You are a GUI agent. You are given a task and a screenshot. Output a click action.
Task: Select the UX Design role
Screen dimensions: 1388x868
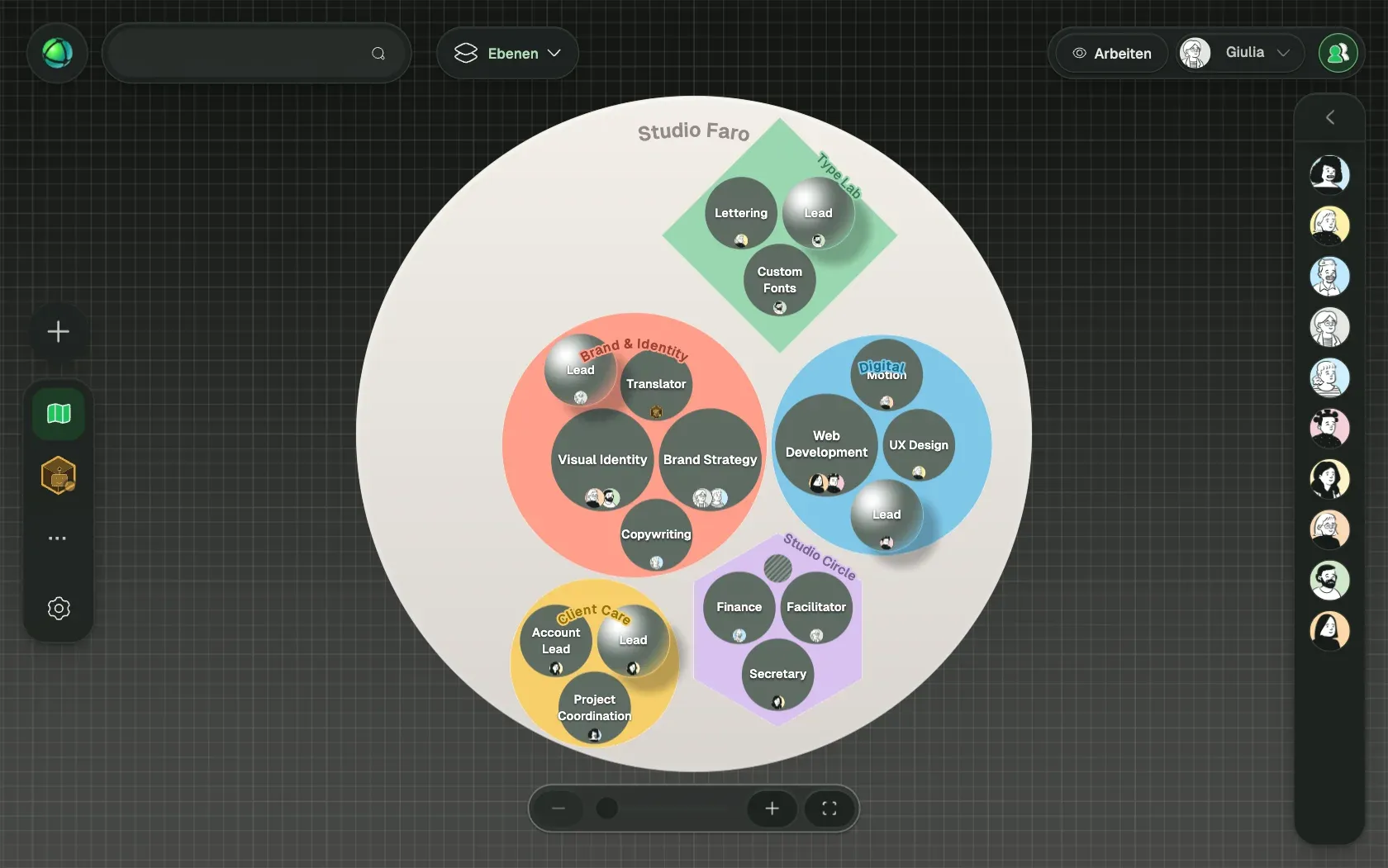click(x=919, y=445)
